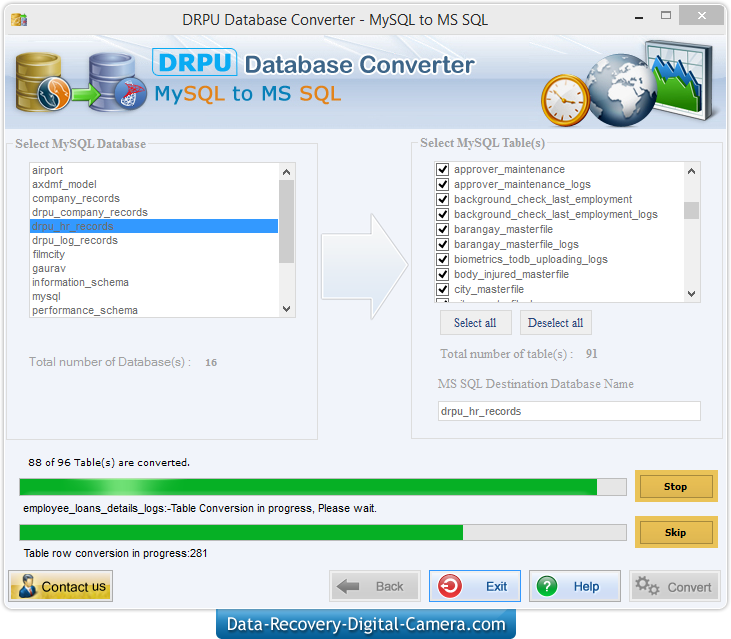This screenshot has width=731, height=639.
Task: Click the overall tables progress bar
Action: [323, 487]
